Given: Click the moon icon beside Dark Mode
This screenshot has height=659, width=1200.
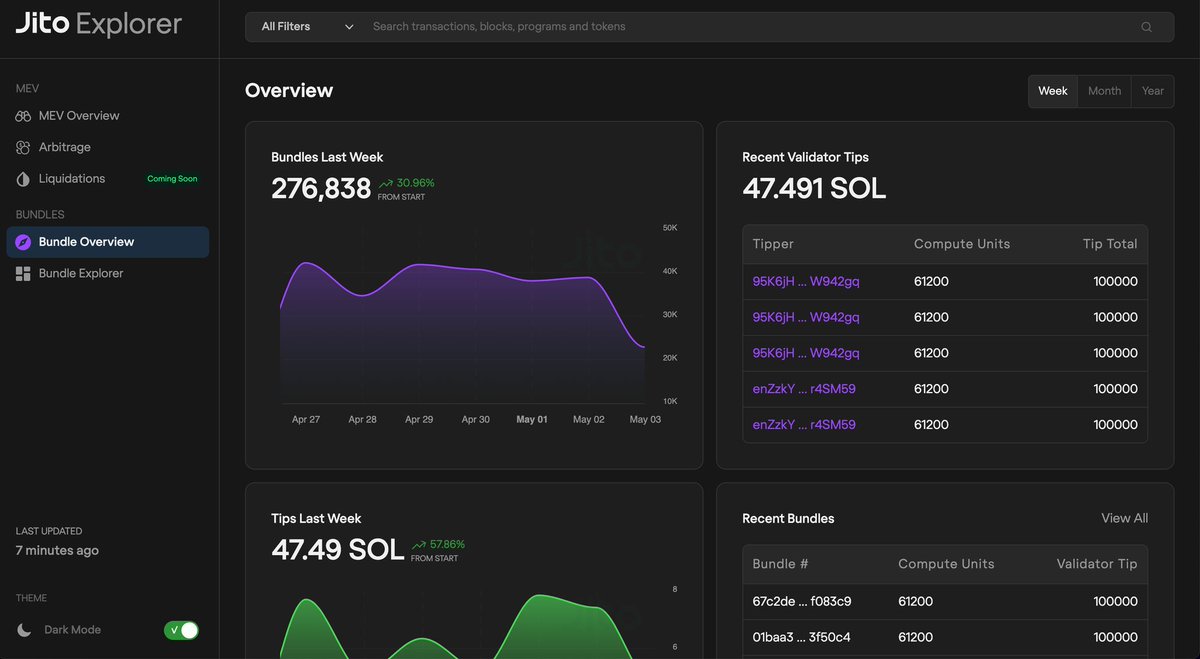Looking at the screenshot, I should pyautogui.click(x=24, y=630).
